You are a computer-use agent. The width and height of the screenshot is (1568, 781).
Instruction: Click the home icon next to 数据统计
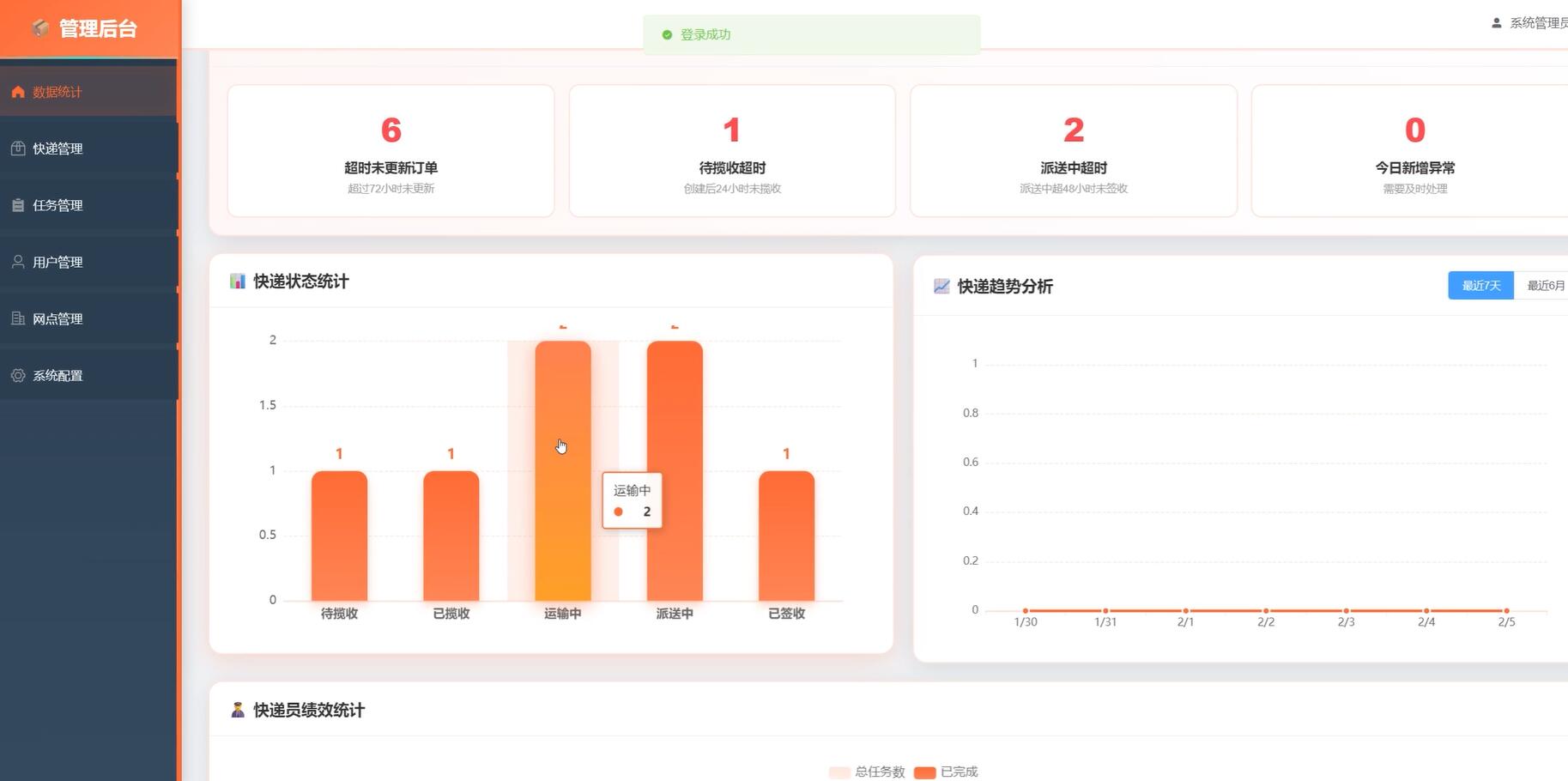click(x=18, y=92)
